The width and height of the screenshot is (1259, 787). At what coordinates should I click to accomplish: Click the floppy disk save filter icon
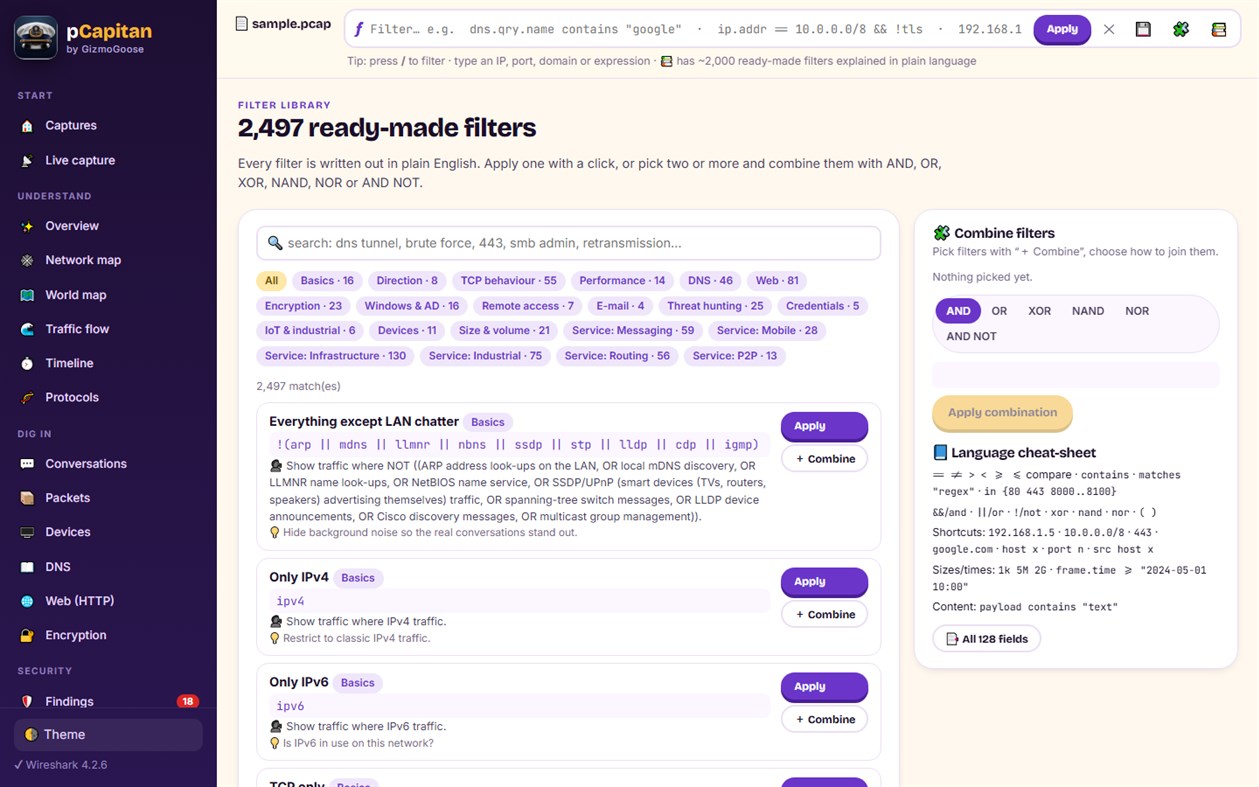click(1143, 30)
